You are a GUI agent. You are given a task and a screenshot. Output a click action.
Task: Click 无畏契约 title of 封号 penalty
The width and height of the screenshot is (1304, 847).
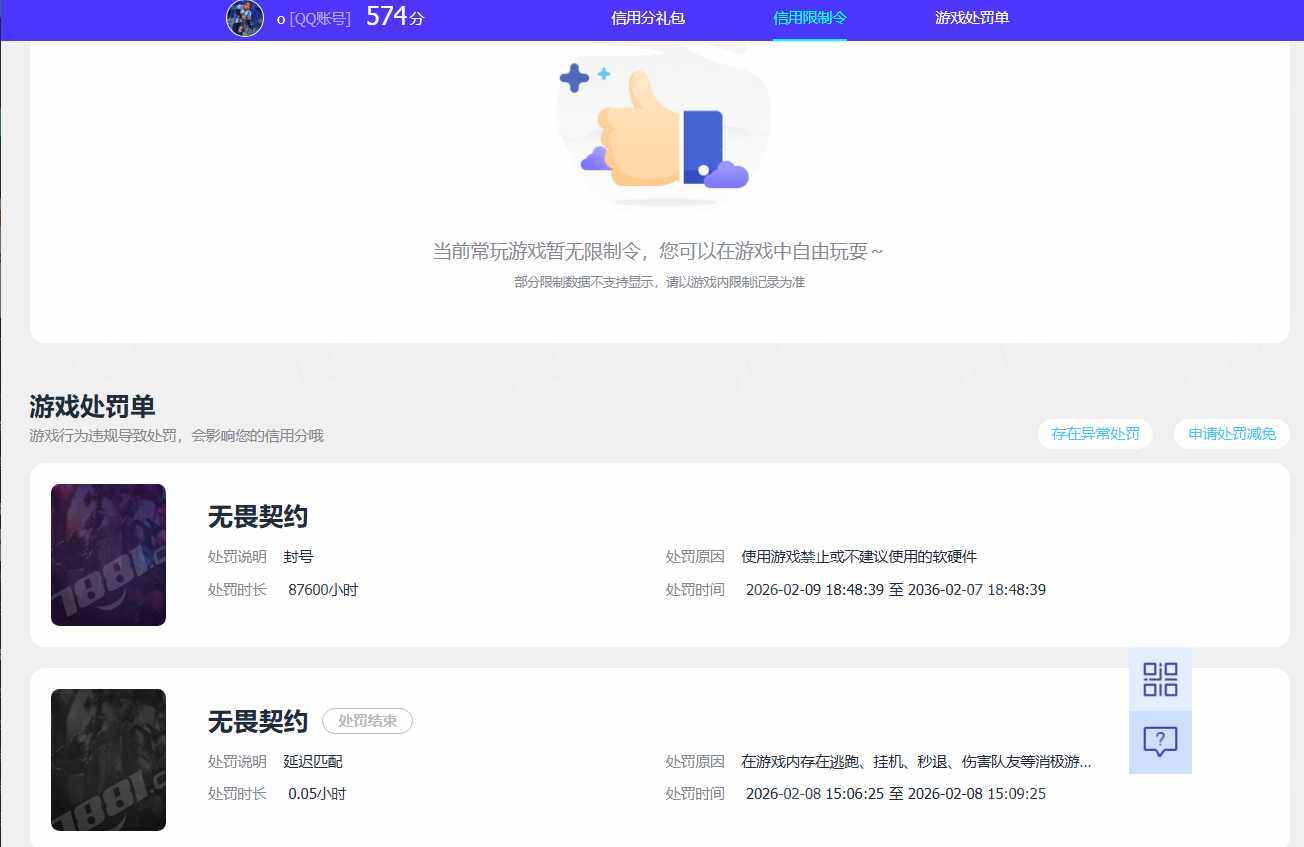pyautogui.click(x=258, y=516)
